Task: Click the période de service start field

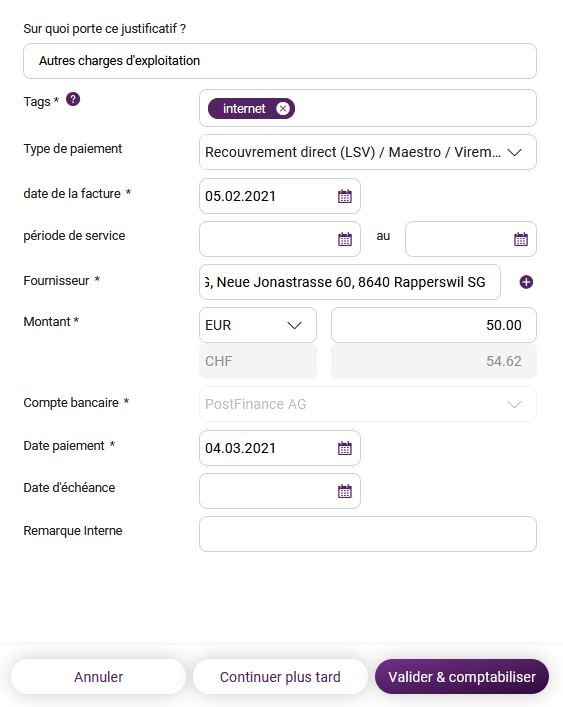Action: [x=280, y=239]
